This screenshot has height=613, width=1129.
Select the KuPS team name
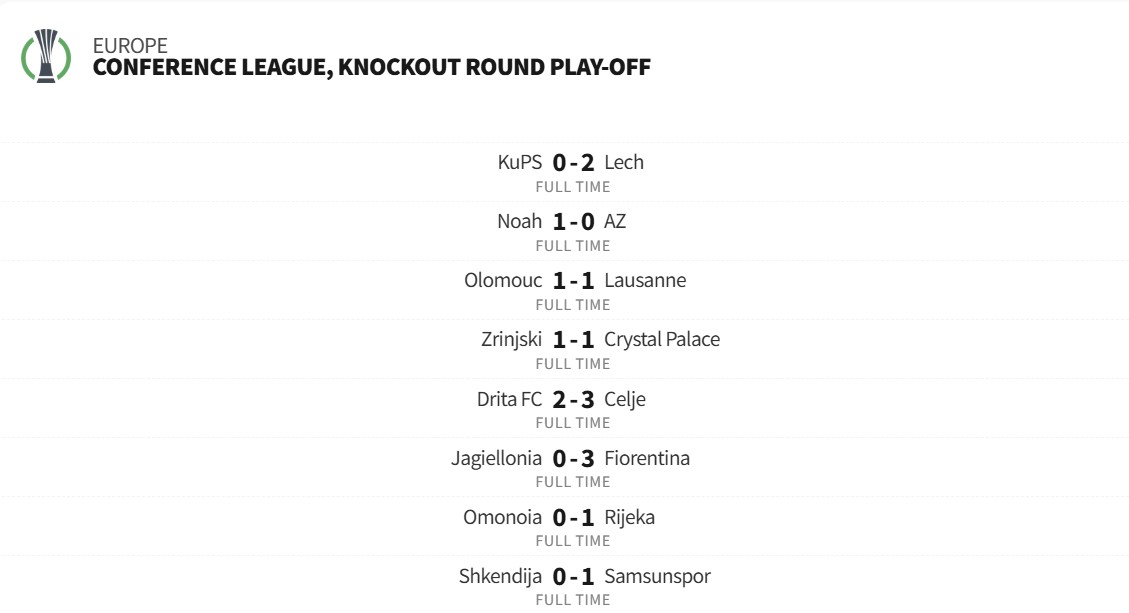coord(519,162)
